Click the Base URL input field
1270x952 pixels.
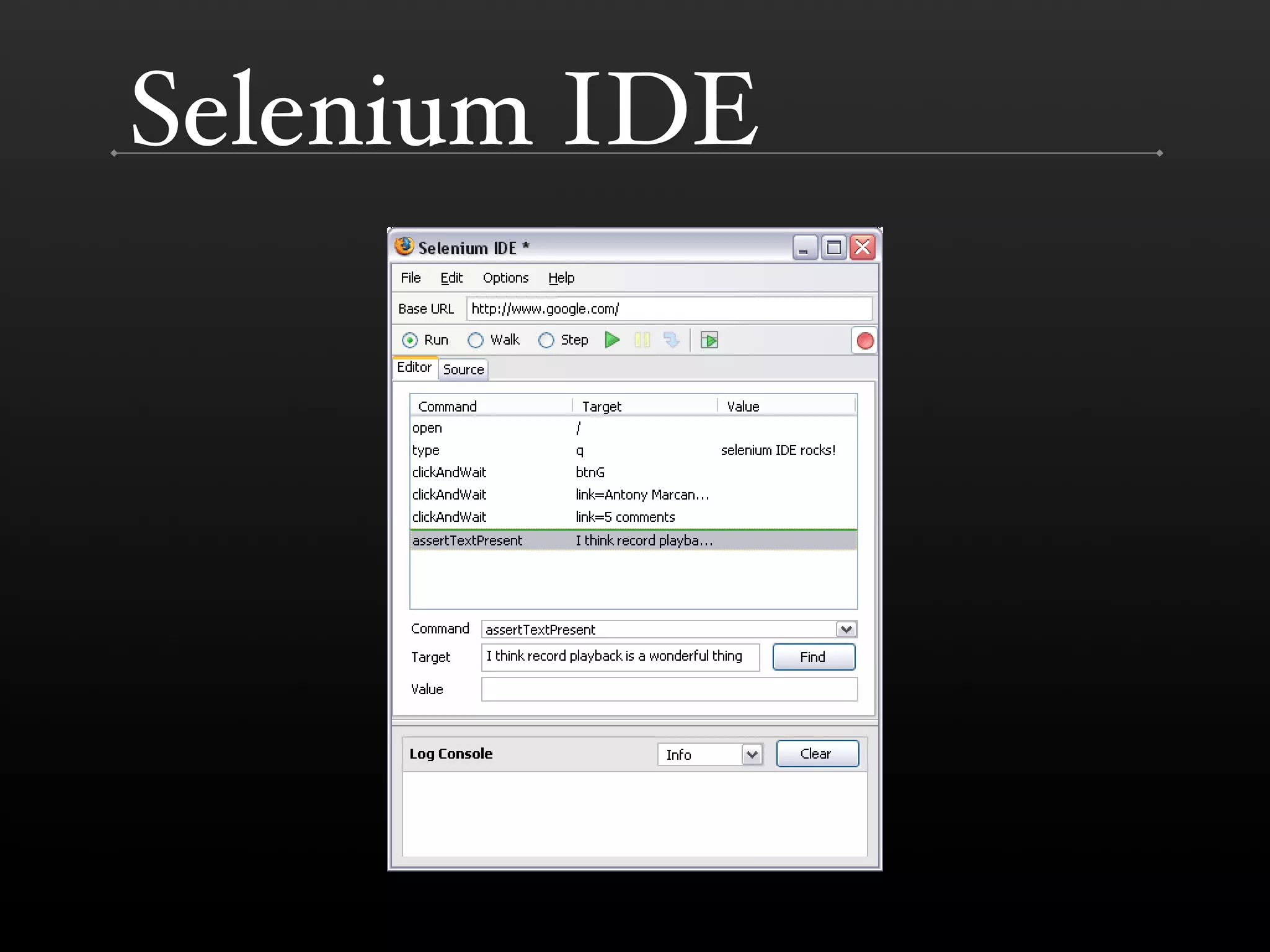pyautogui.click(x=669, y=309)
